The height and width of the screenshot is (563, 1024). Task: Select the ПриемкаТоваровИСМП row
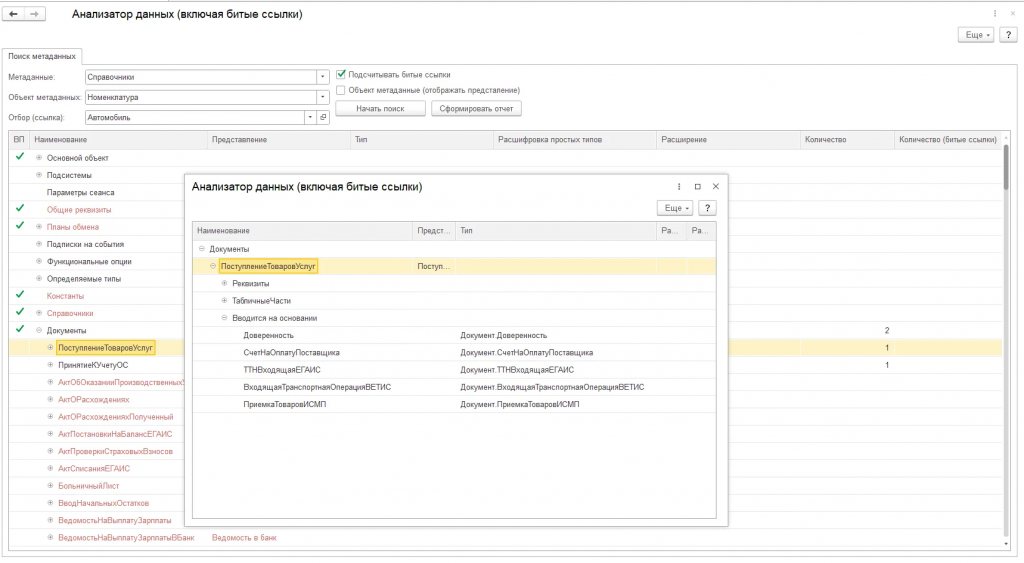point(454,404)
